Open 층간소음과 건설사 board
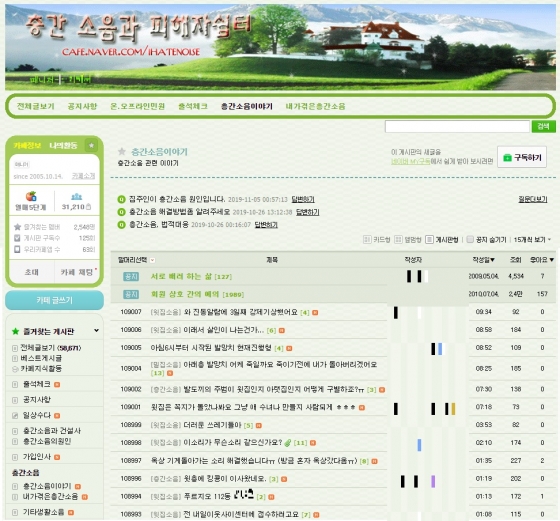This screenshot has height=521, width=560. click(x=52, y=431)
